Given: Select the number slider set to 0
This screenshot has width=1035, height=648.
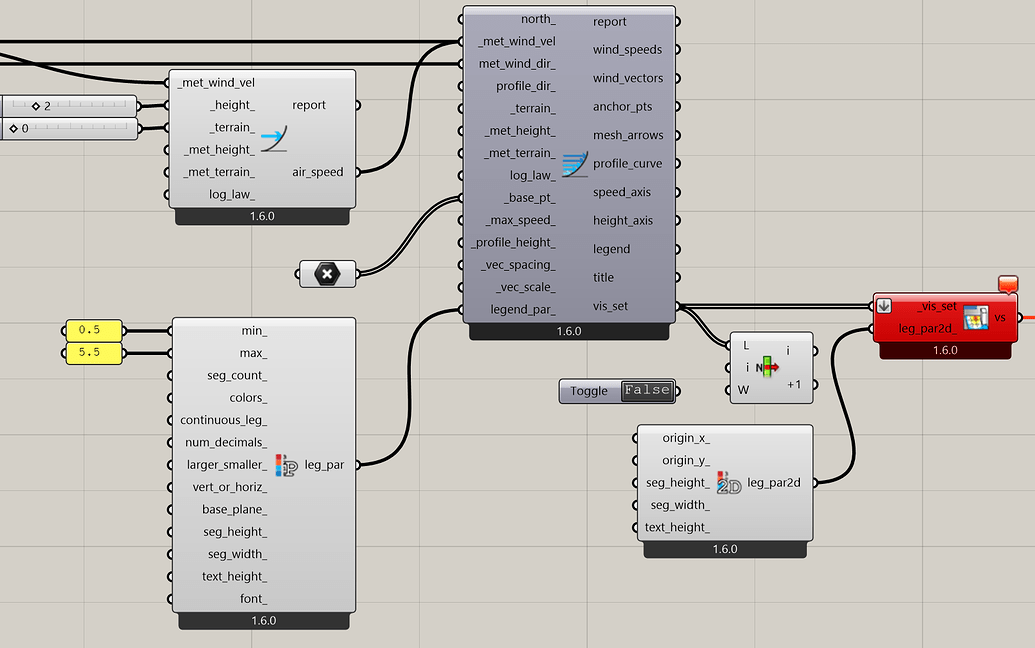Looking at the screenshot, I should 70,129.
